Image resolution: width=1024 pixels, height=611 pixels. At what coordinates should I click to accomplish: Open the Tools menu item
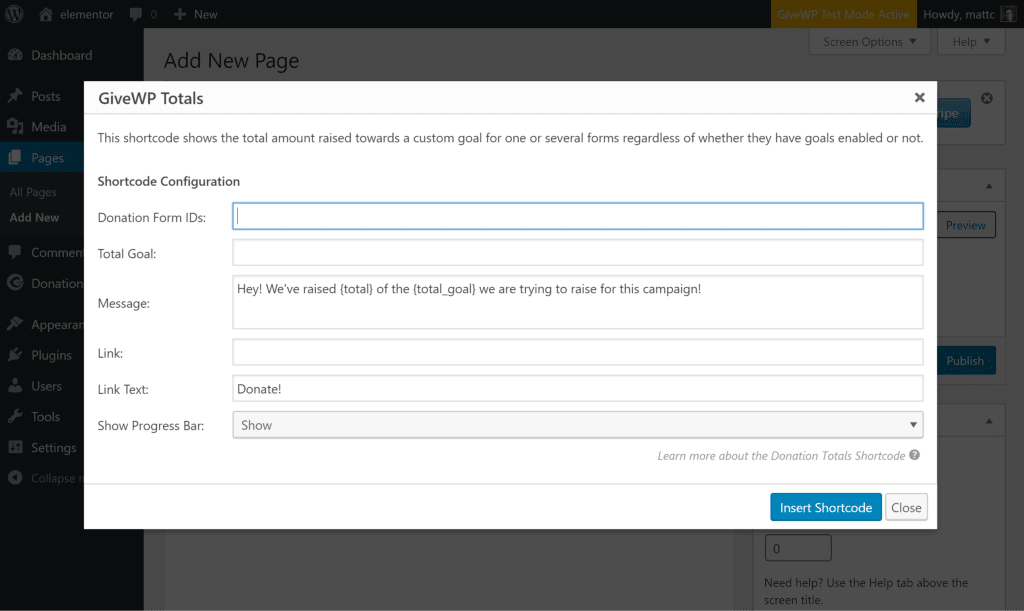[45, 416]
